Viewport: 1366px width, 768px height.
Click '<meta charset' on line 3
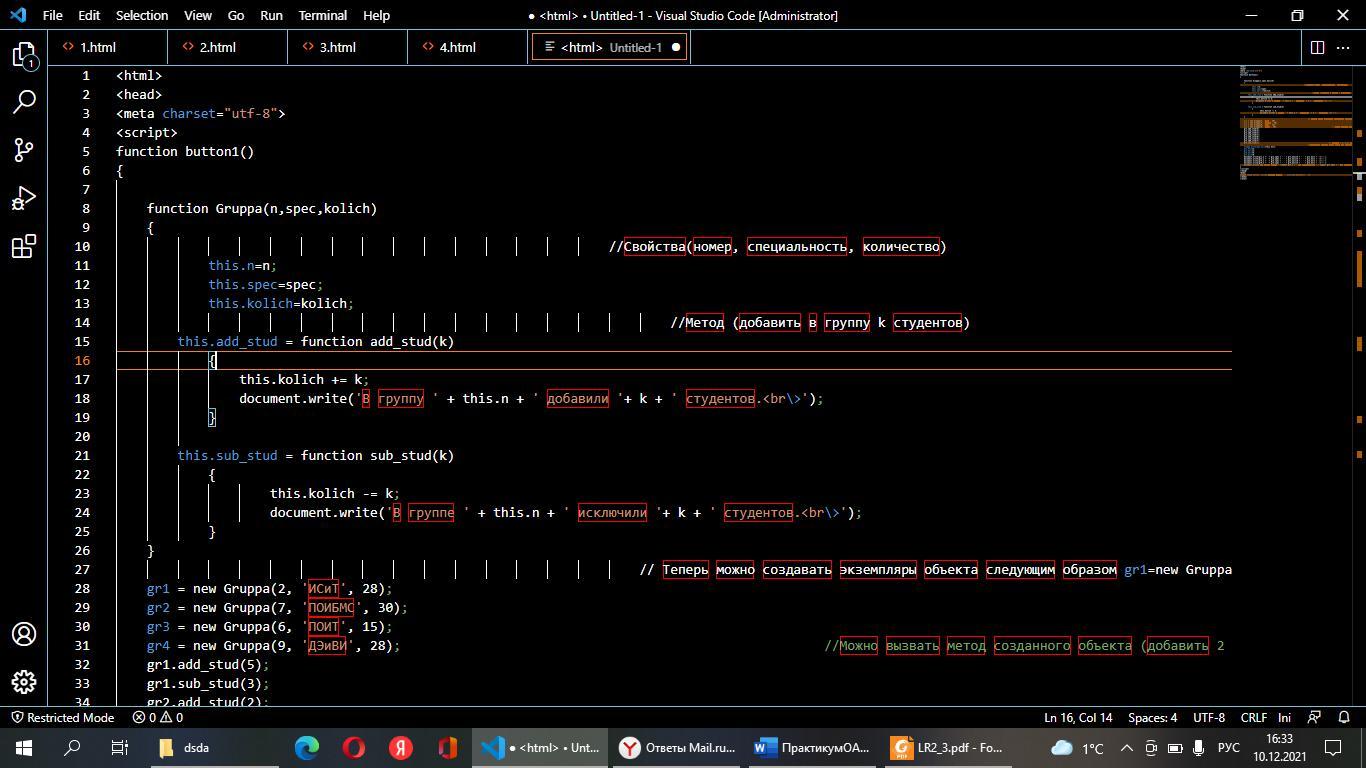tap(165, 113)
